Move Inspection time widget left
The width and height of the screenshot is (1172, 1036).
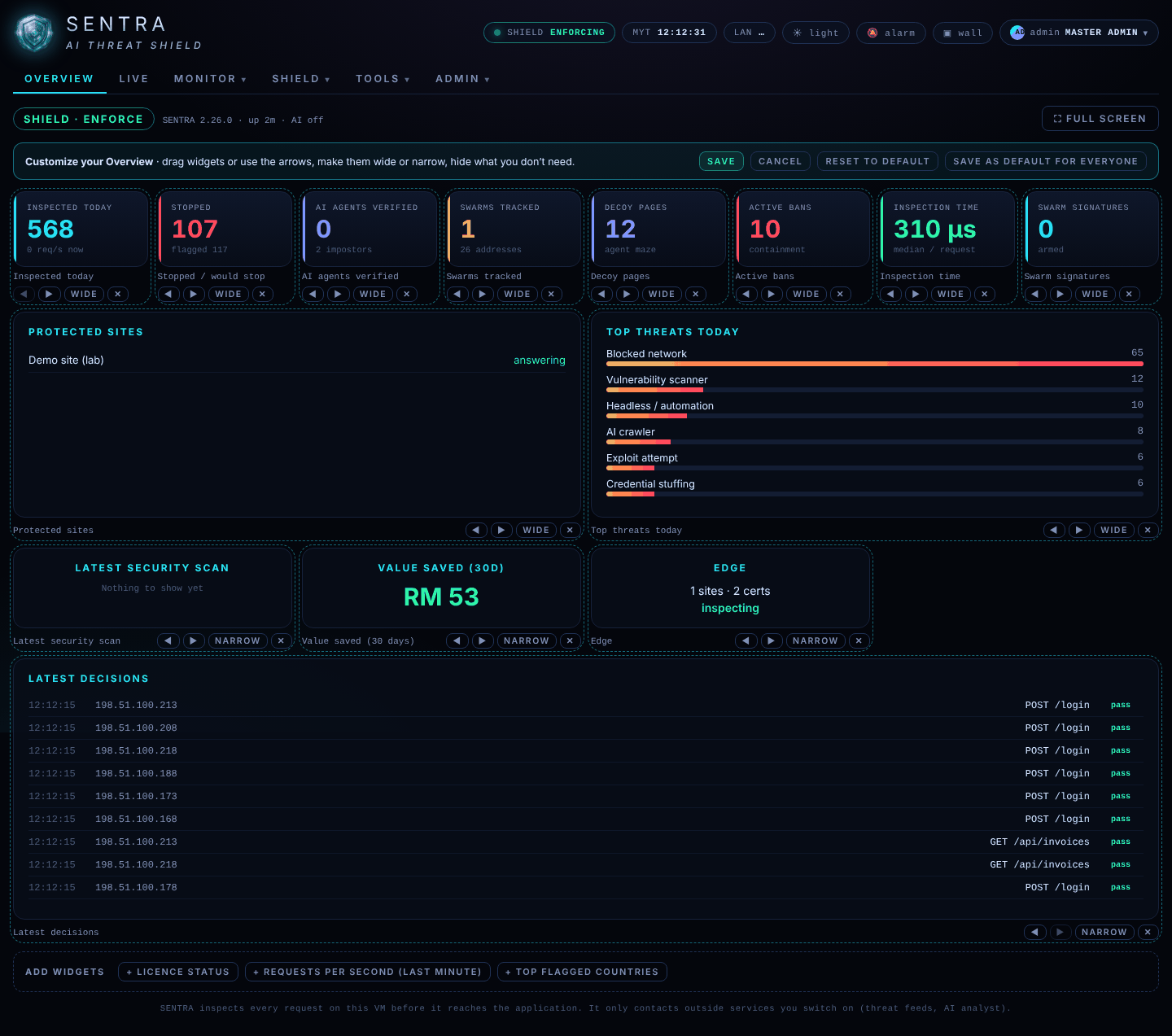(891, 294)
